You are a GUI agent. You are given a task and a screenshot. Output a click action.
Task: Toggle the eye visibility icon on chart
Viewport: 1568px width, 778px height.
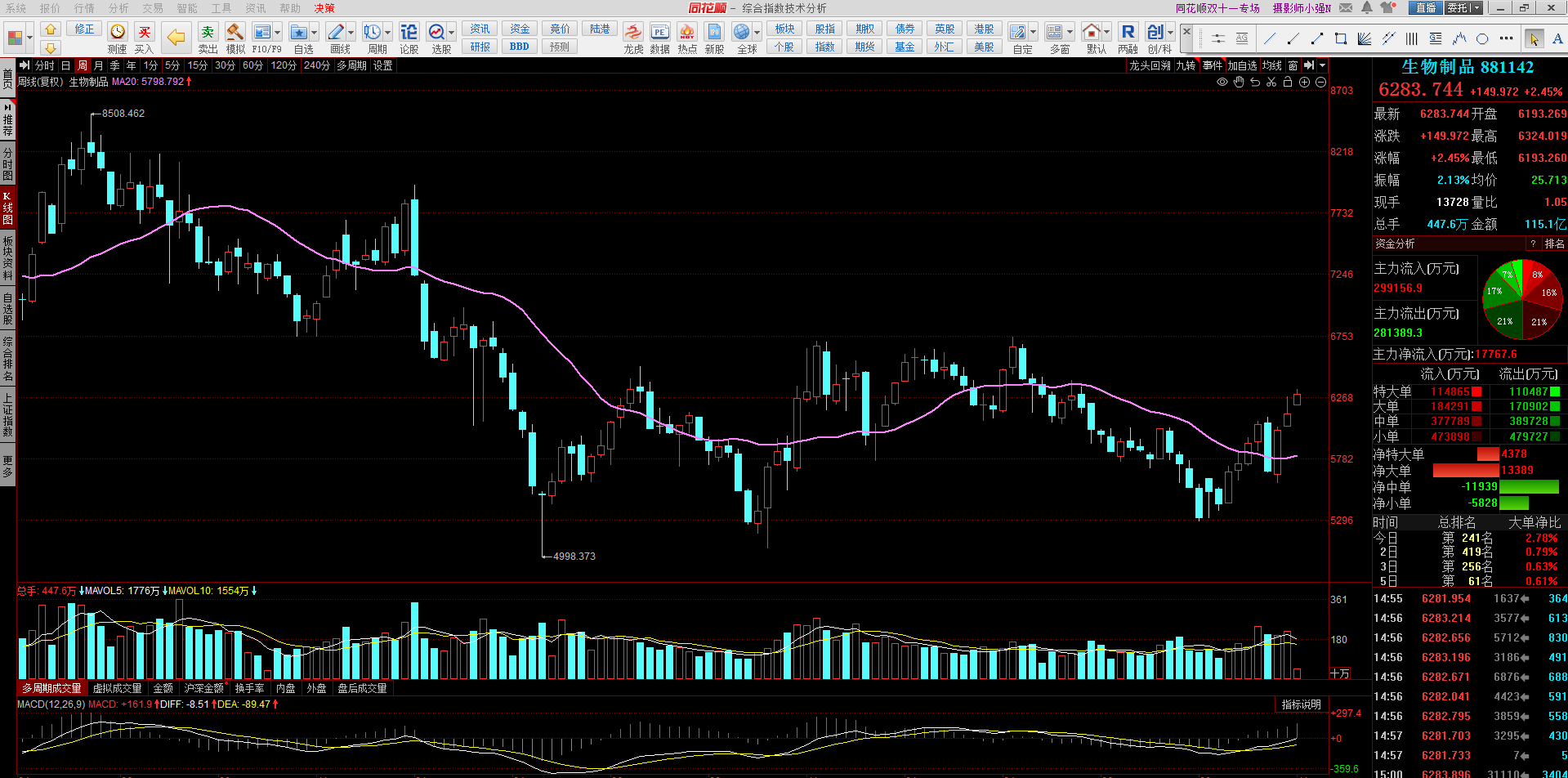coord(1222,82)
